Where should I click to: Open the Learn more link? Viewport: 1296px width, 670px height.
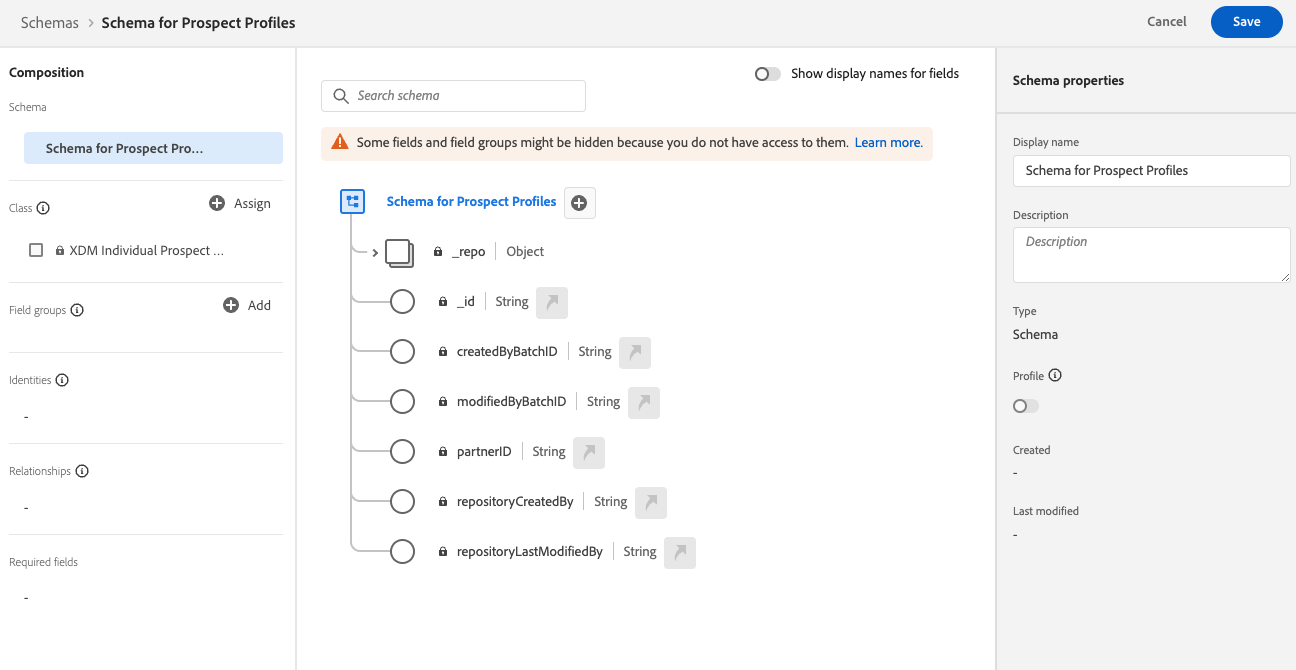point(887,143)
